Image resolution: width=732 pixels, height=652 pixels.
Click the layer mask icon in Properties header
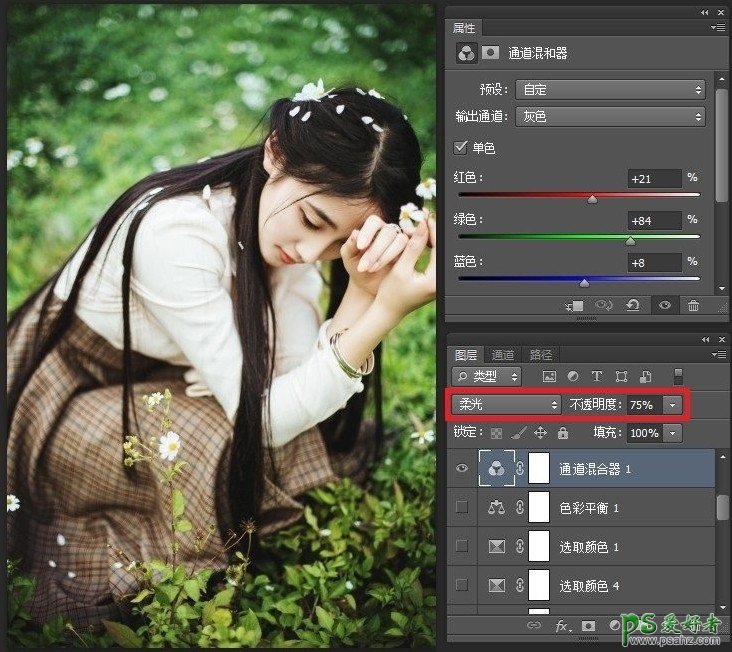[491, 53]
